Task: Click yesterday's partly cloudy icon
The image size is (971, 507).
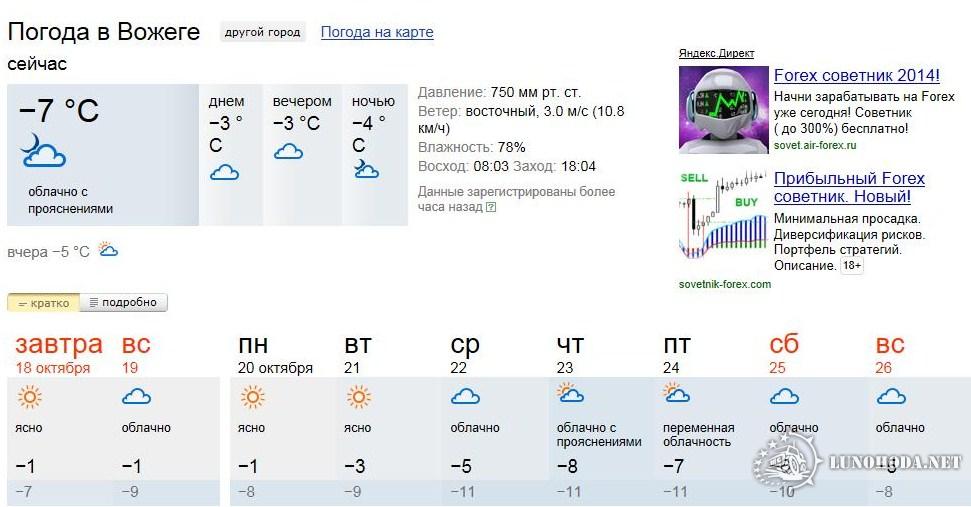Action: pyautogui.click(x=108, y=250)
